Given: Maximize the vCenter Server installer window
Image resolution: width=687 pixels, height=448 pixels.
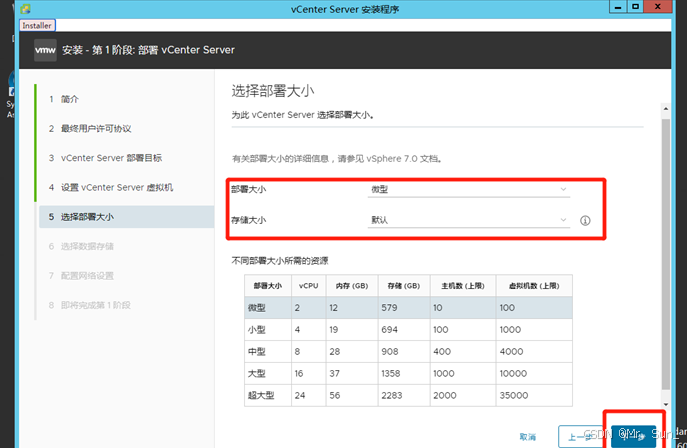Looking at the screenshot, I should [636, 7].
